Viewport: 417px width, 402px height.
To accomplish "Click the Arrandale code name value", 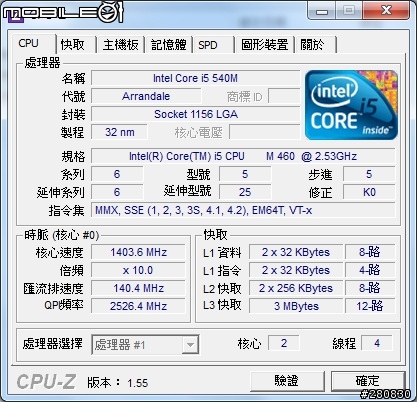I will point(146,96).
